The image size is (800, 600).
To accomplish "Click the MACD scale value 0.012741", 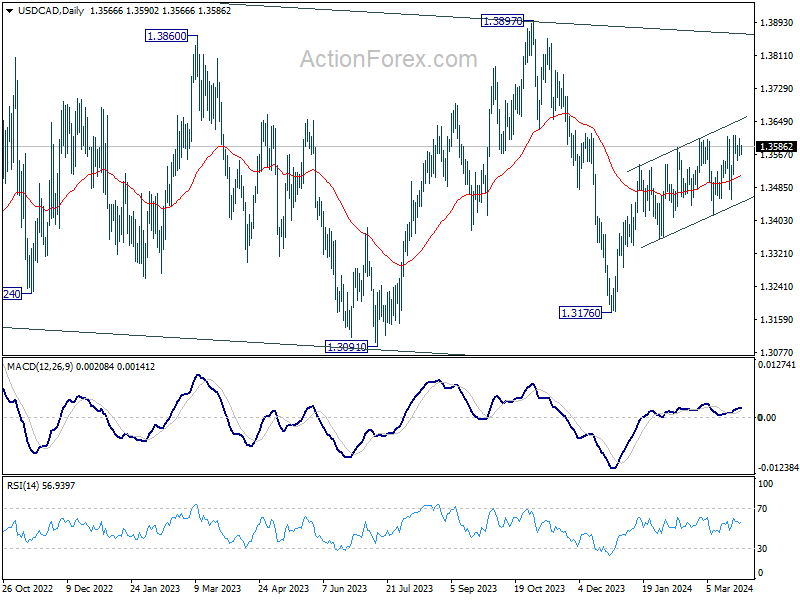I will point(777,365).
